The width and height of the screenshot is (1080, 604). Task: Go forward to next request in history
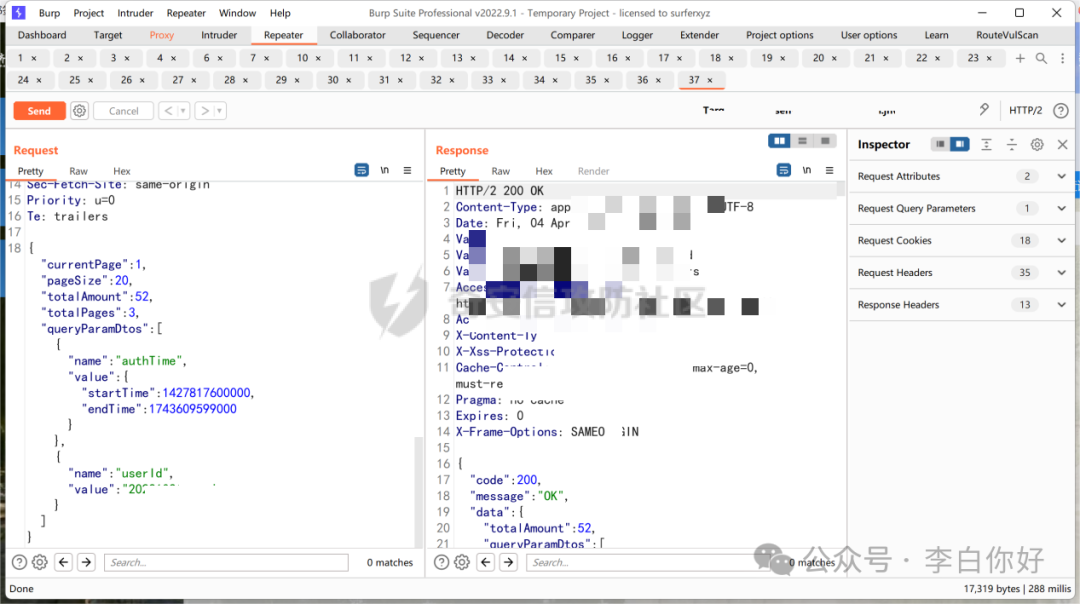pyautogui.click(x=205, y=111)
